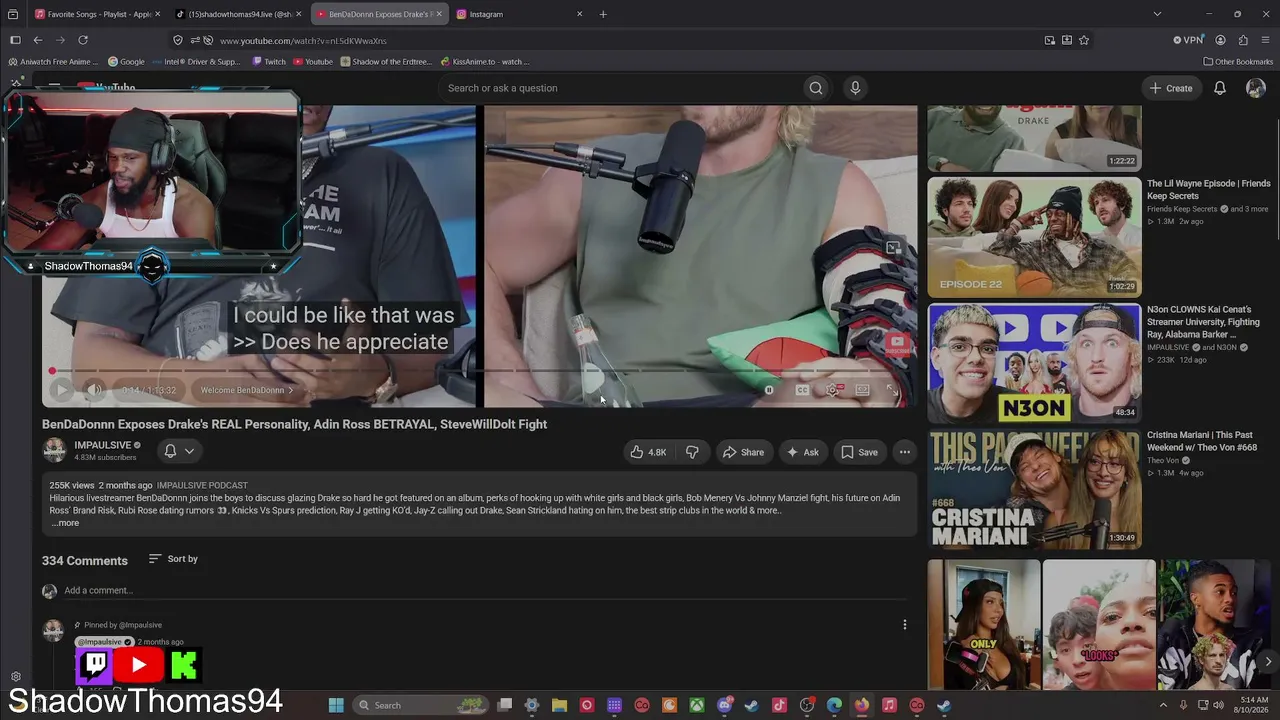Screen dimensions: 1280x720
Task: Open YouTube notifications bell in header
Action: pyautogui.click(x=1220, y=88)
